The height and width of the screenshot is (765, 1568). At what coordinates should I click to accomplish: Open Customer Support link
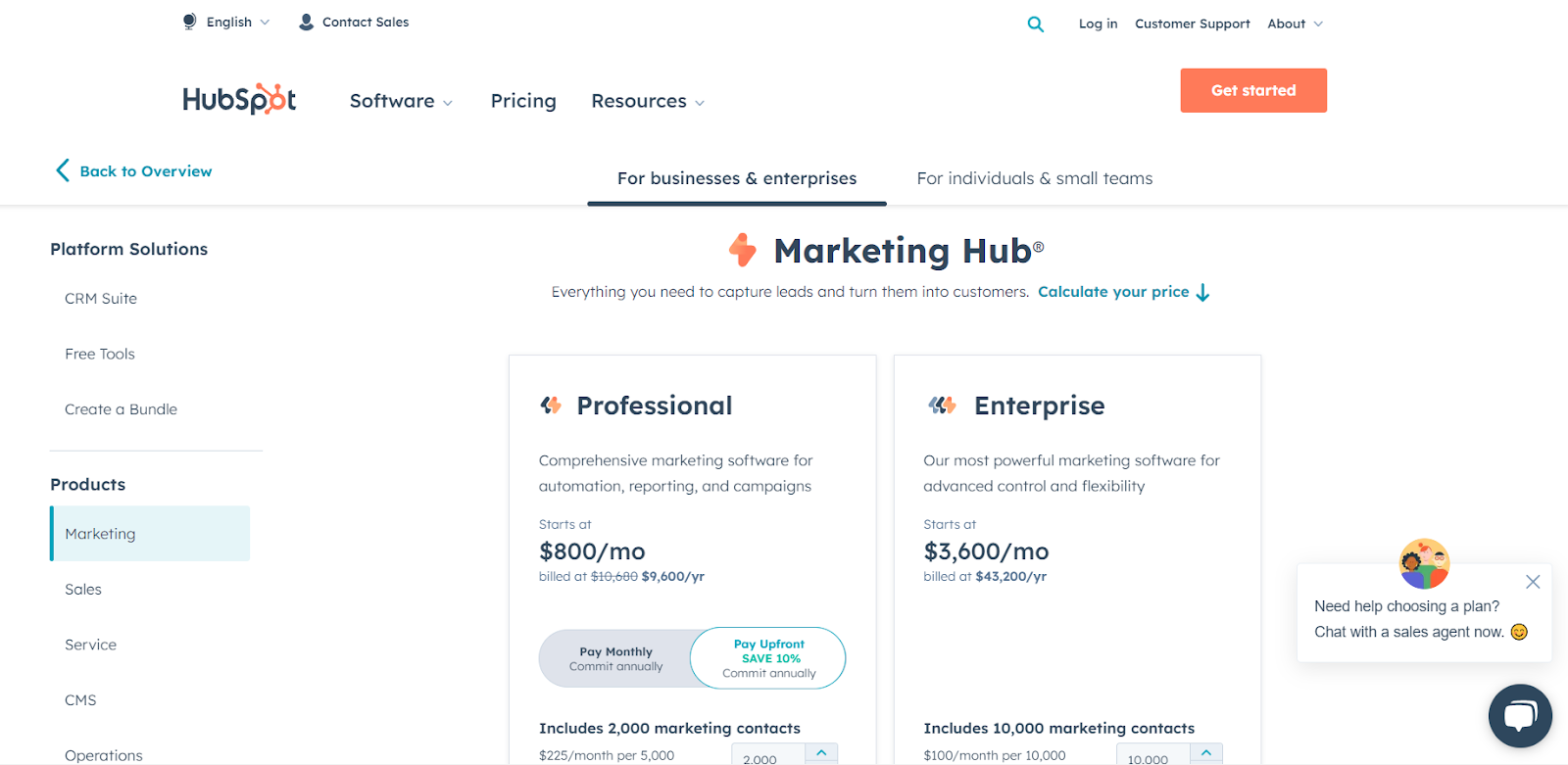(1193, 24)
